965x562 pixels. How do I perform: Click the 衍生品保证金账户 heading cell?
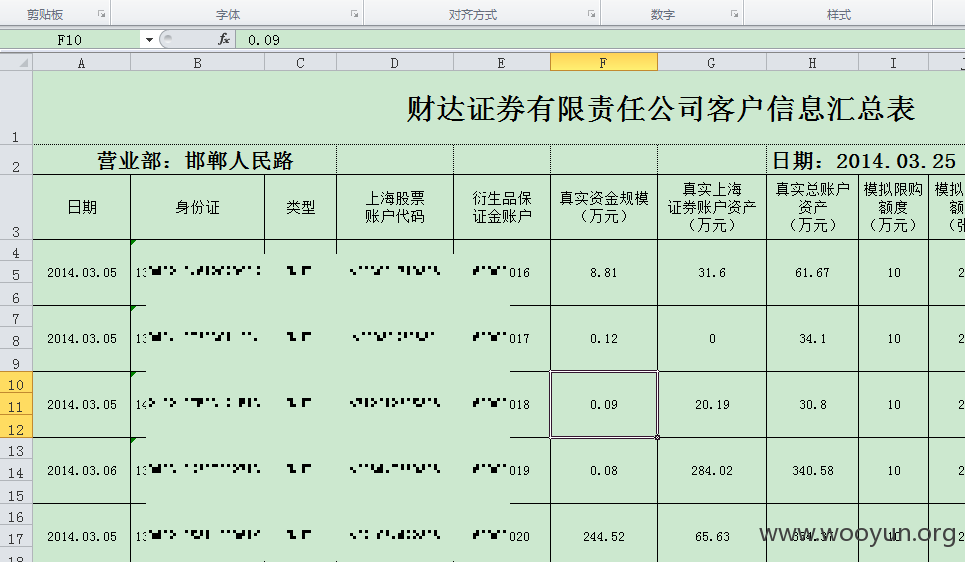[502, 207]
